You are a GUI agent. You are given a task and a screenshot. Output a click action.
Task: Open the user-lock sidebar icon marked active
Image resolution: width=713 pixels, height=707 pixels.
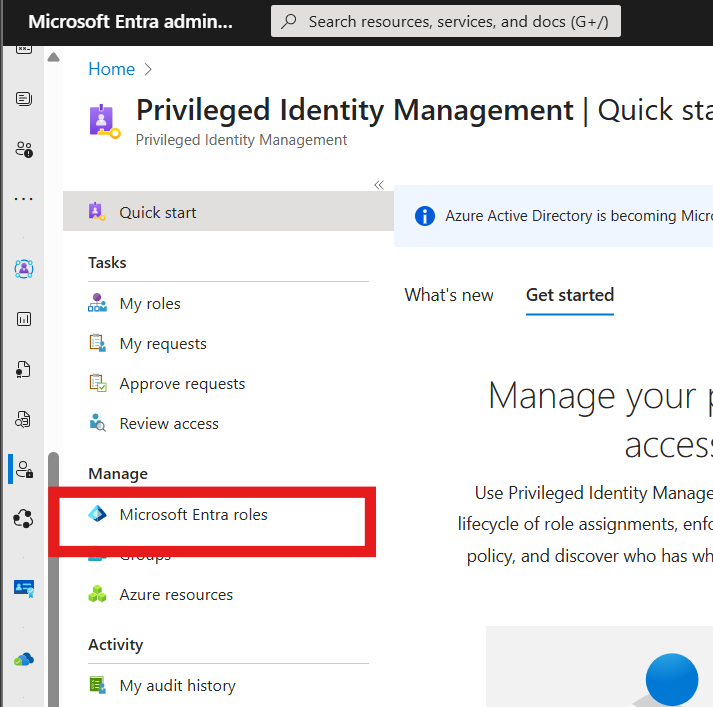point(24,469)
